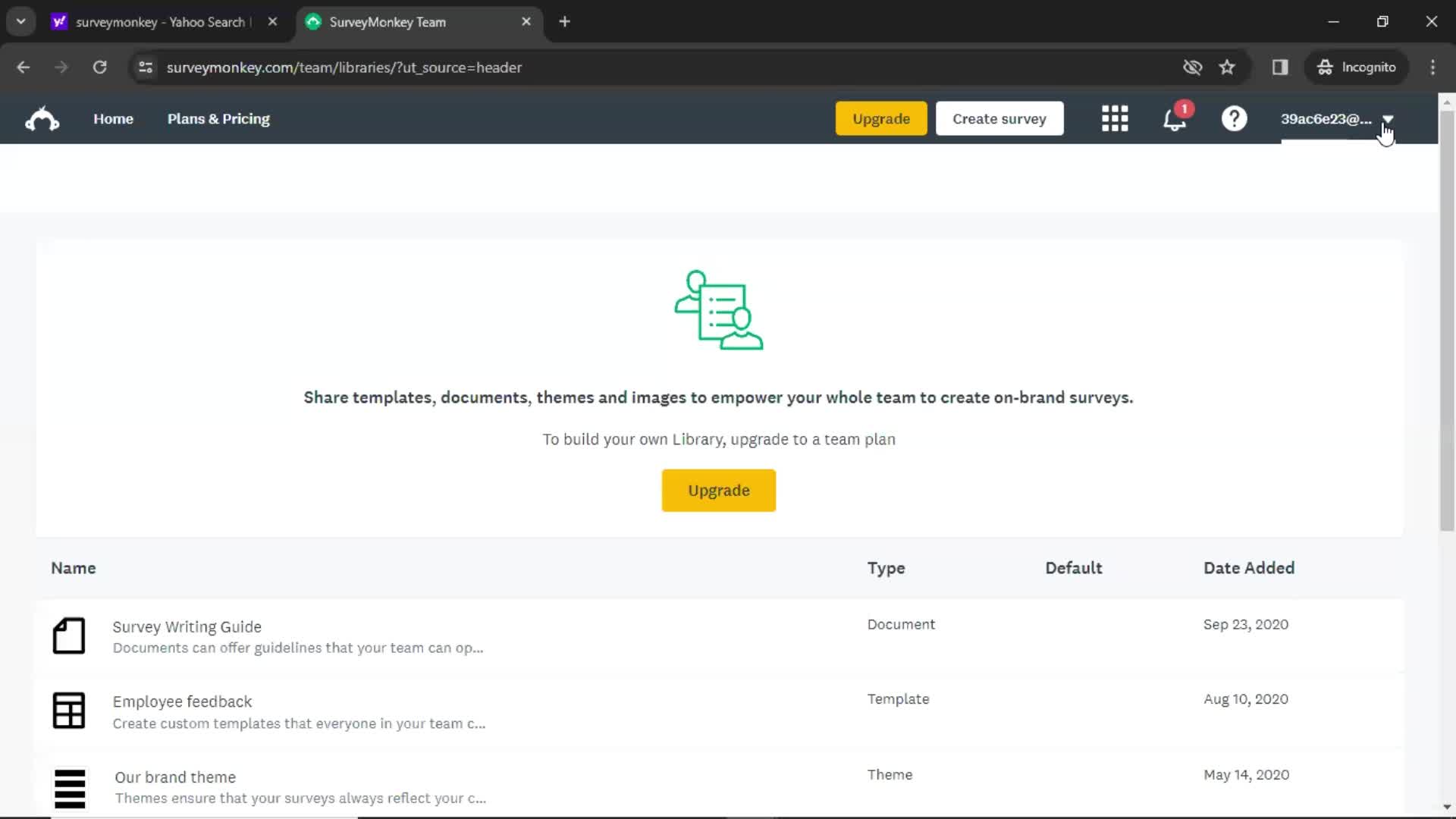Click the Incognito profile indicator

tap(1357, 67)
